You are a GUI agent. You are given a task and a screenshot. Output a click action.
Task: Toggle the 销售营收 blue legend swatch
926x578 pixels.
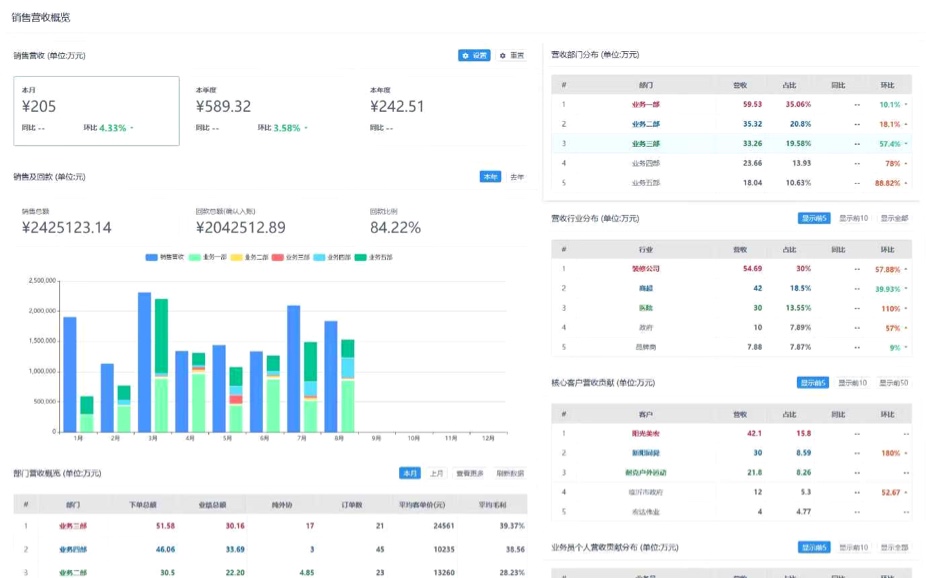point(151,257)
